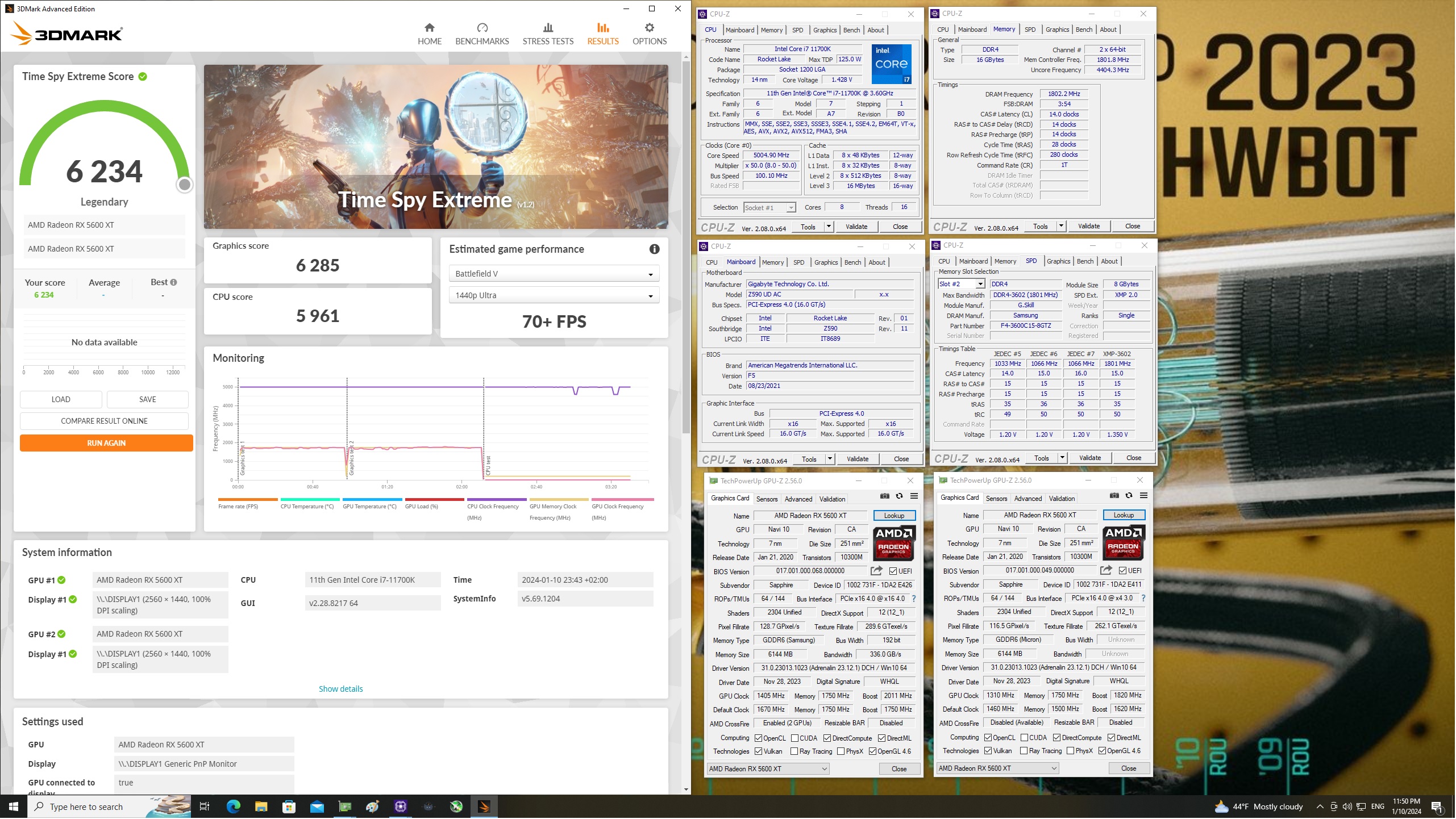
Task: Toggle Vulkan checkbox in right GPU-Z
Action: point(988,751)
